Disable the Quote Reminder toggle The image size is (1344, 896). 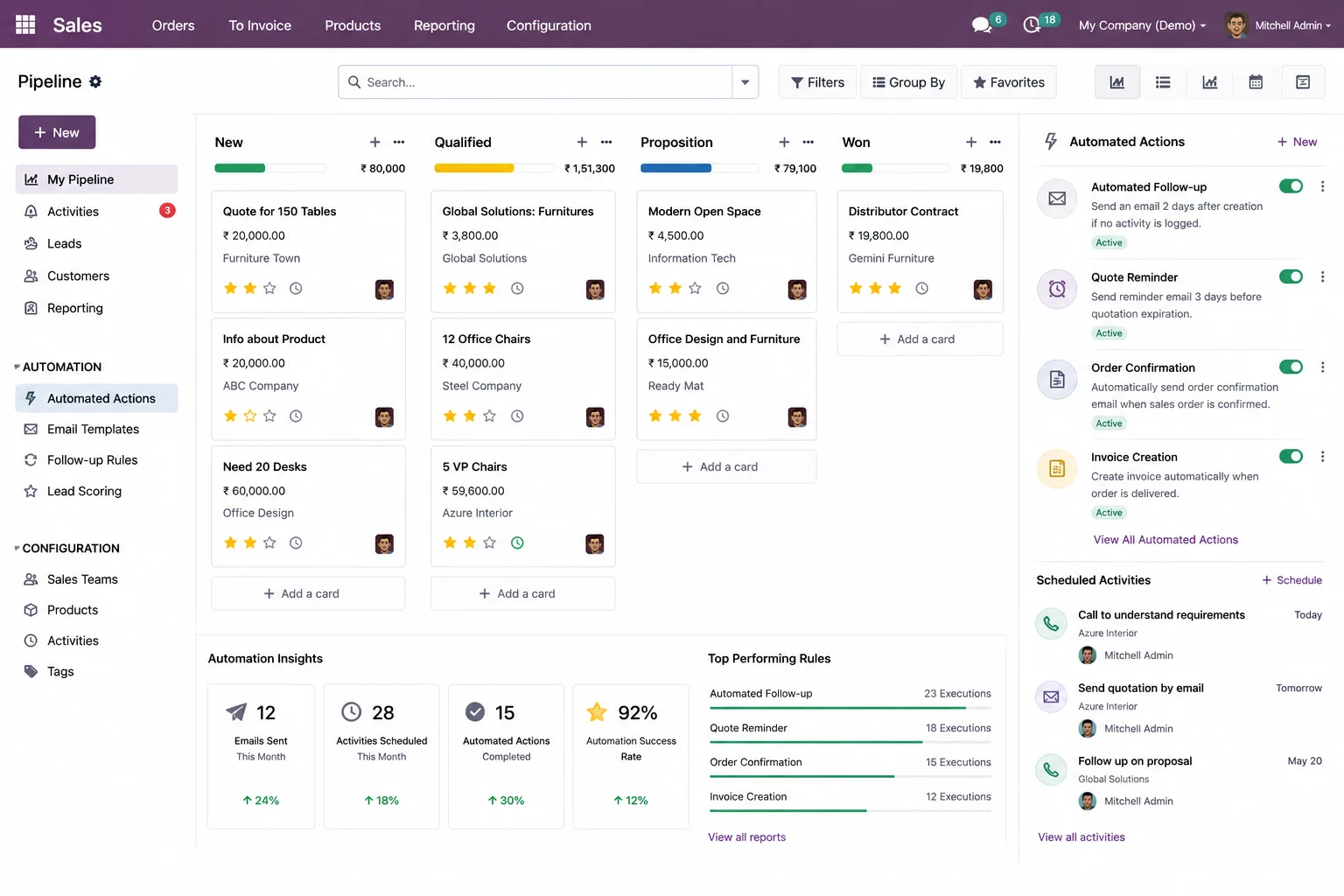click(1291, 276)
